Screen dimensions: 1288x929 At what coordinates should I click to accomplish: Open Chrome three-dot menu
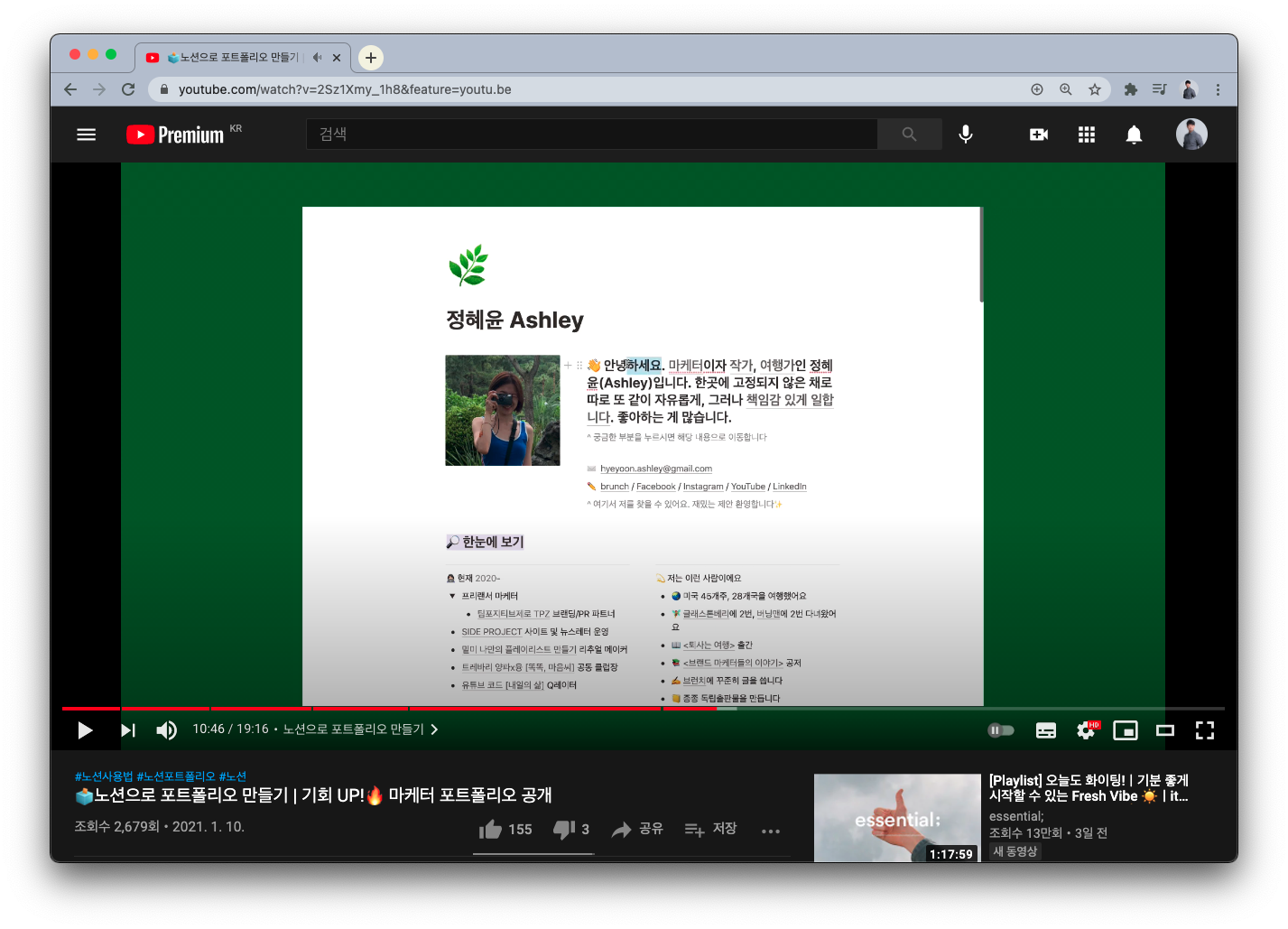point(1218,89)
